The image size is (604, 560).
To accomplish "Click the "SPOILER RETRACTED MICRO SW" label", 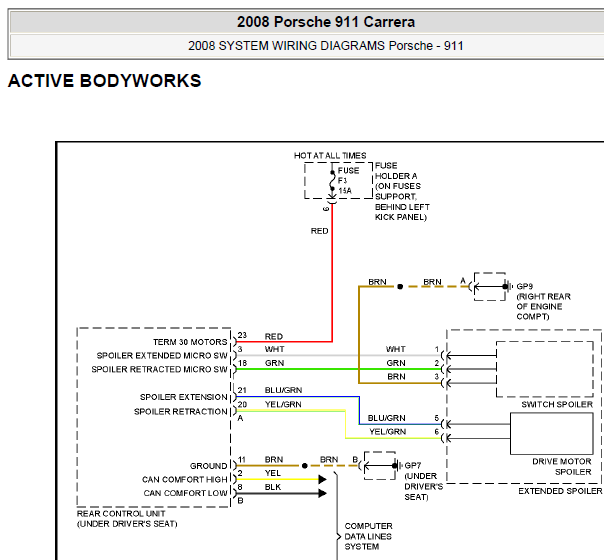I will click(x=159, y=369).
